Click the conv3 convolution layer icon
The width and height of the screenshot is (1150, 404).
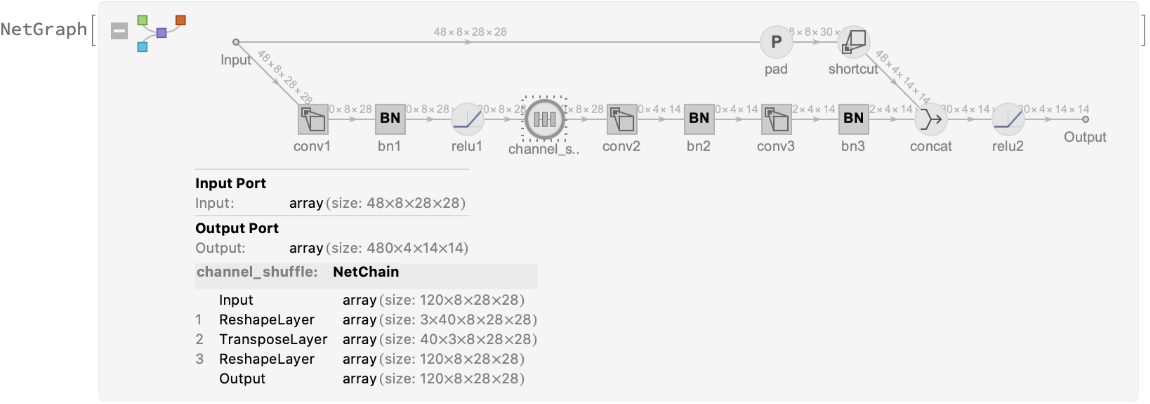tap(775, 120)
